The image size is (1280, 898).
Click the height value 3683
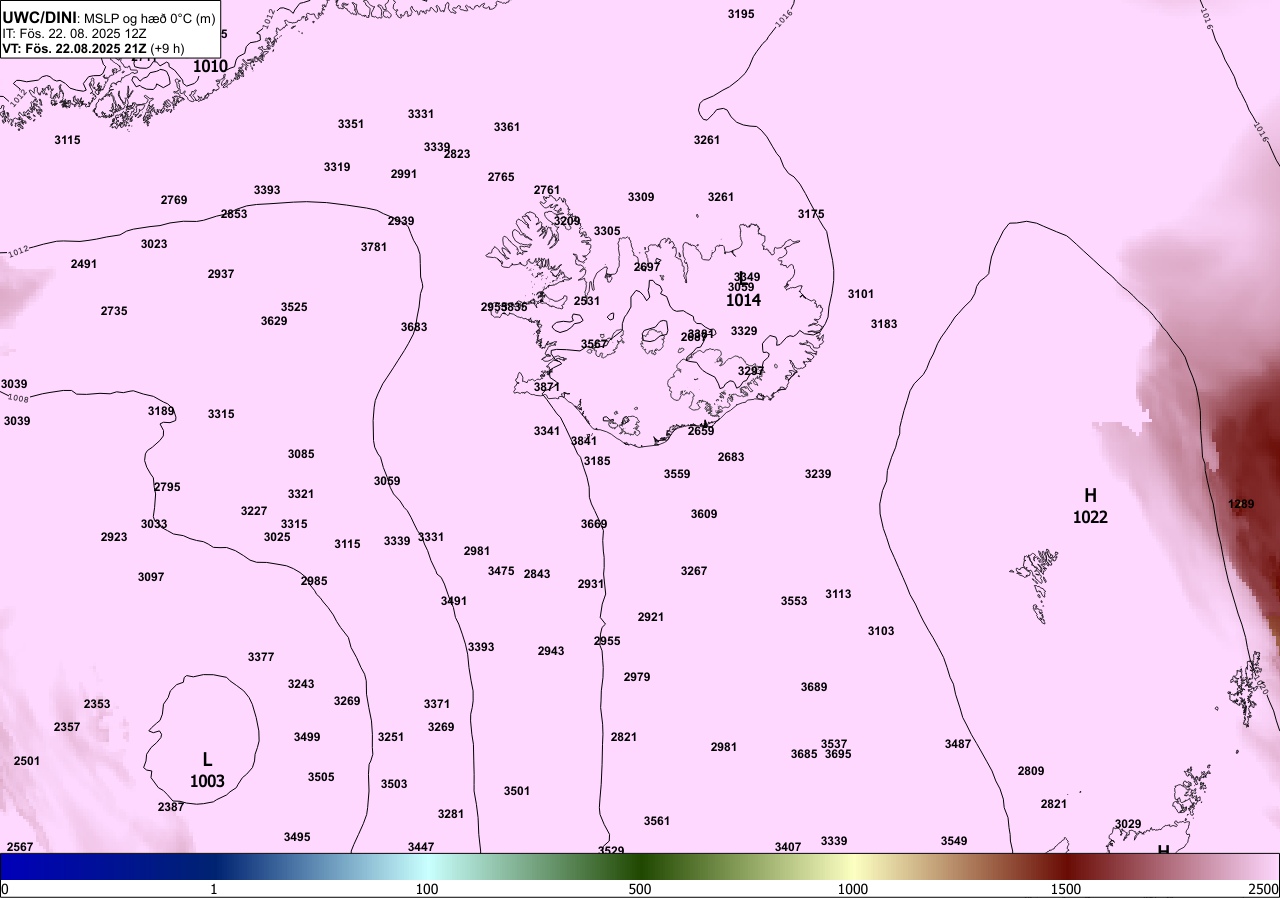414,327
